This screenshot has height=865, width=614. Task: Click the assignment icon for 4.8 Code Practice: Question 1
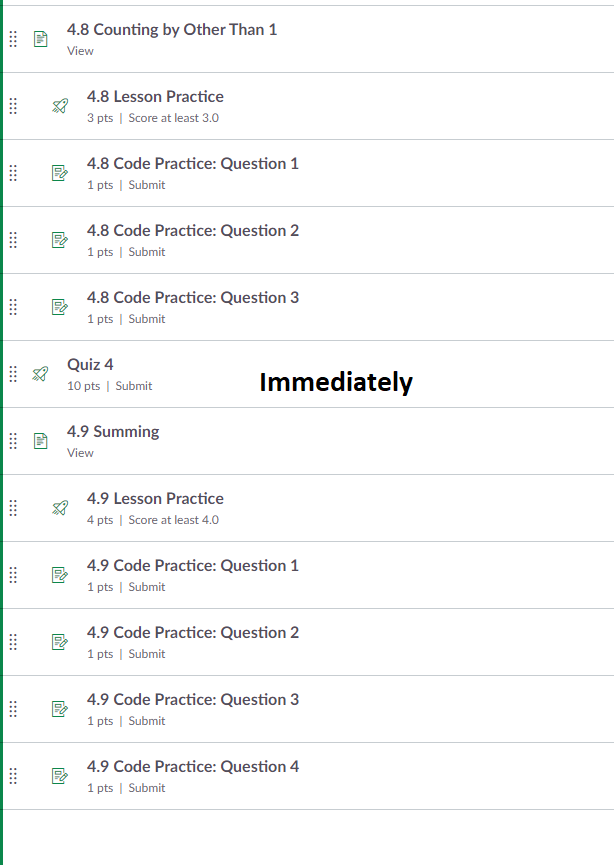pyautogui.click(x=60, y=173)
